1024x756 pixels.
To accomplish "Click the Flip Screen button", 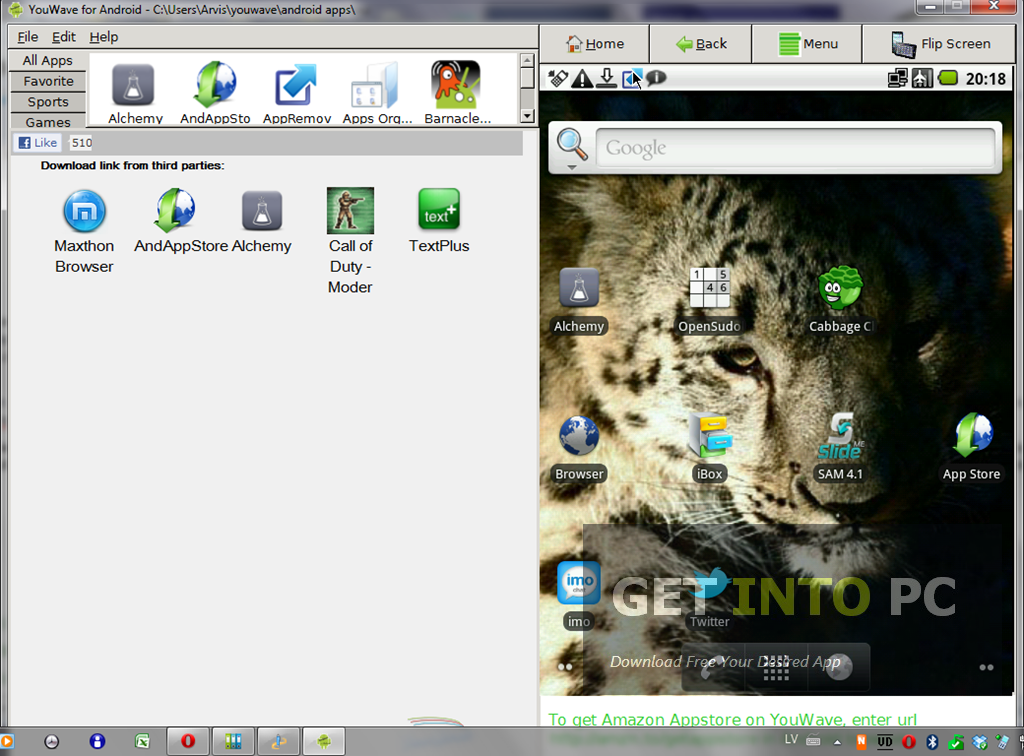I will 940,44.
